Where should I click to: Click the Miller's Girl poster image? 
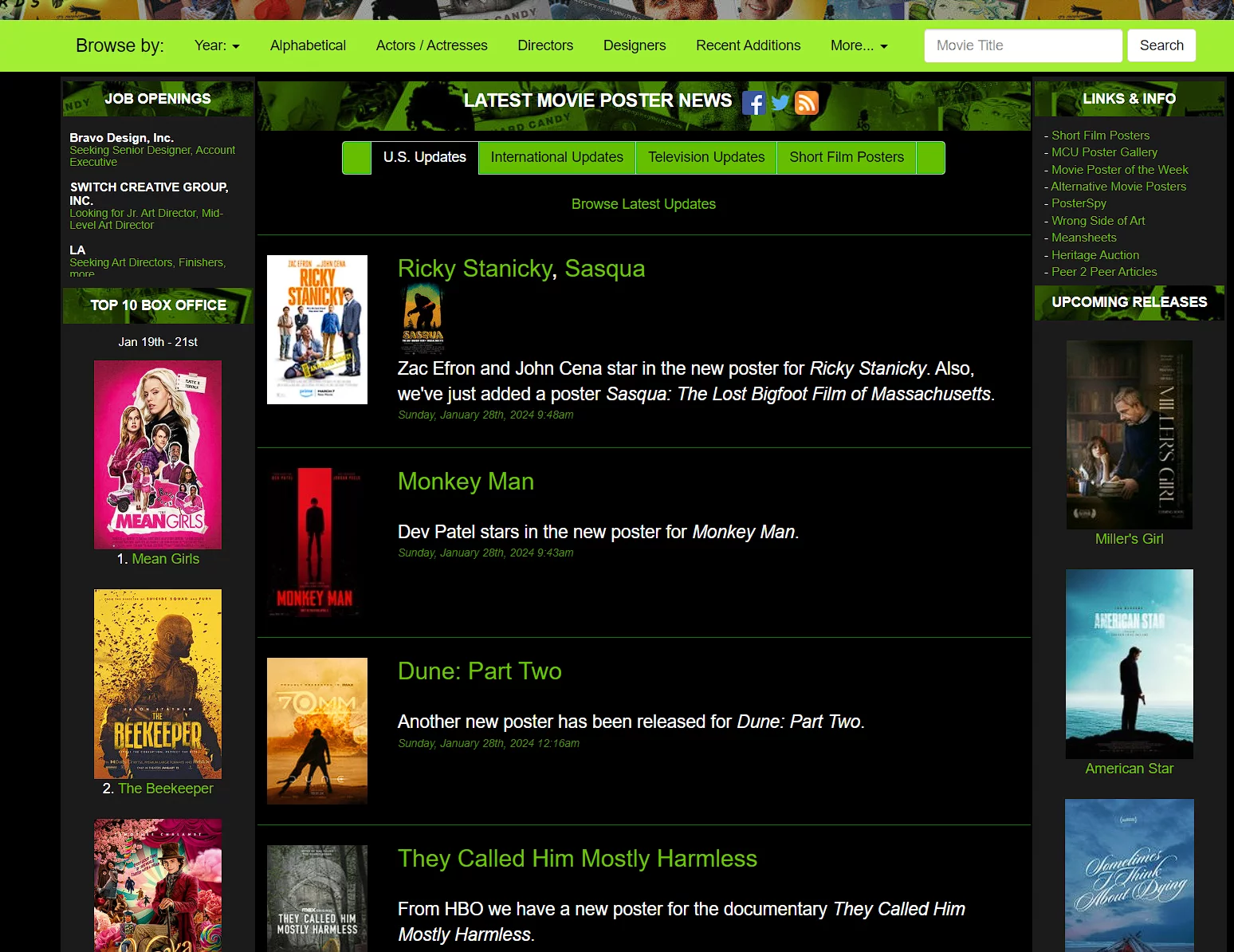[1129, 435]
